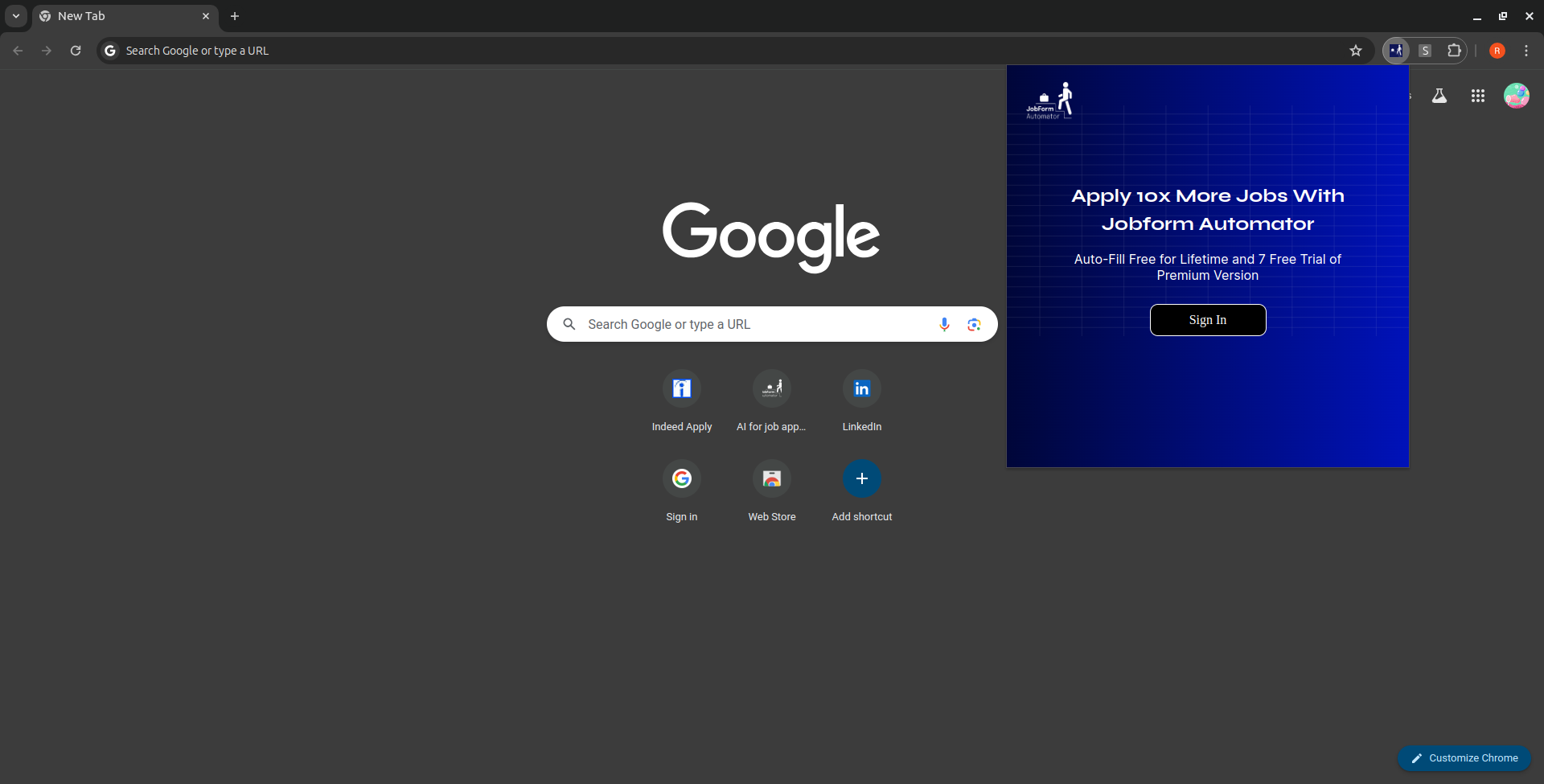Open the Google Sign in shortcut
The width and height of the screenshot is (1544, 784).
pyautogui.click(x=682, y=492)
